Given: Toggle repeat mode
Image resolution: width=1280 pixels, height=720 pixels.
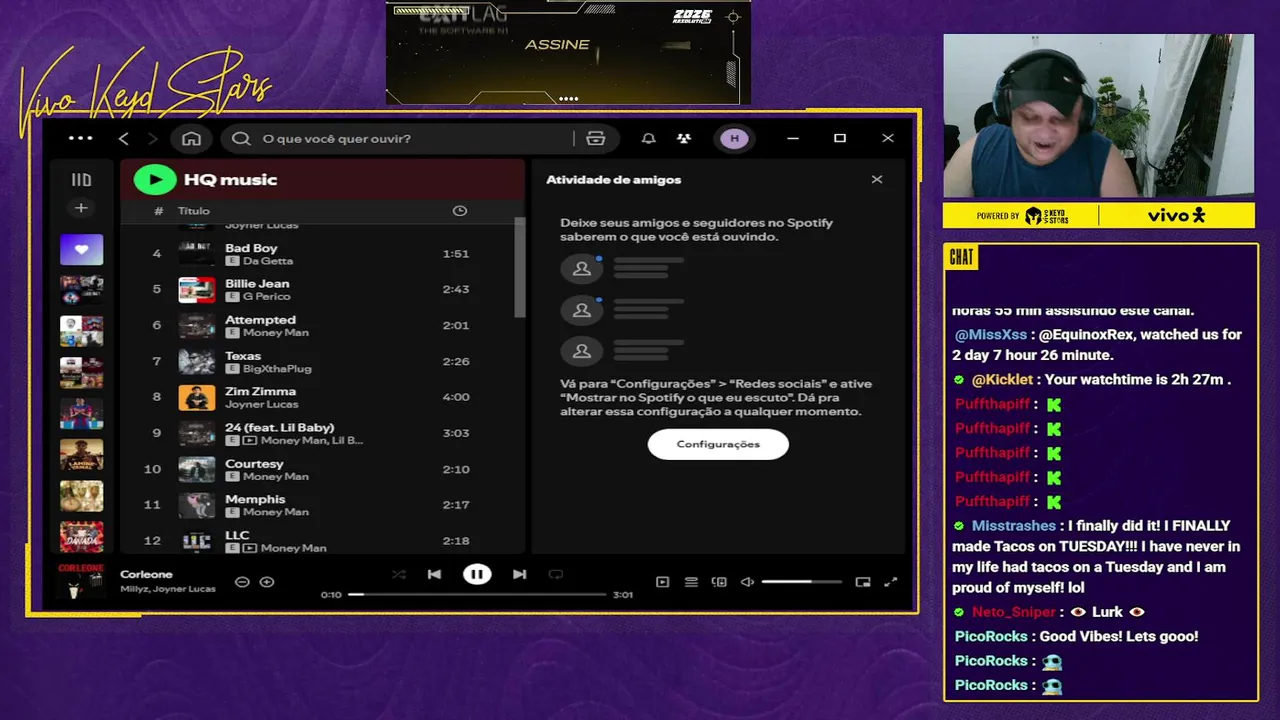Looking at the screenshot, I should pyautogui.click(x=556, y=574).
